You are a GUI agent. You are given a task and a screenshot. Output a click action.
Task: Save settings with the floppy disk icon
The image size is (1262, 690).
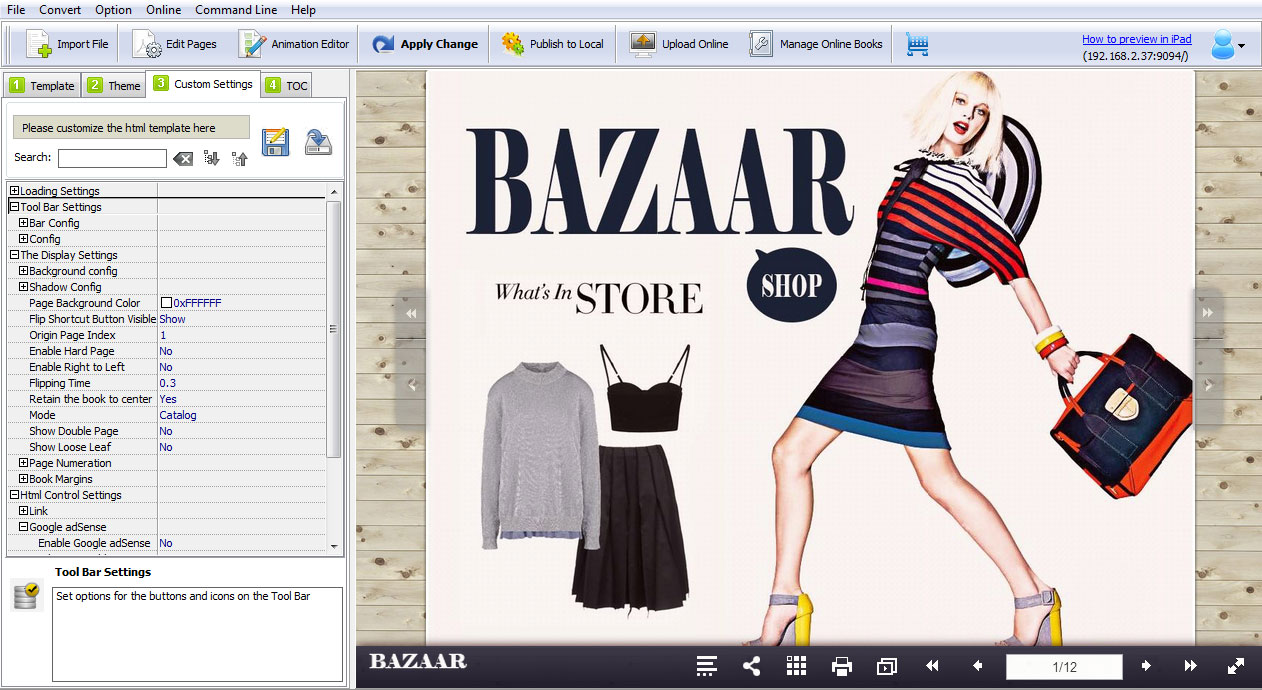tap(276, 142)
